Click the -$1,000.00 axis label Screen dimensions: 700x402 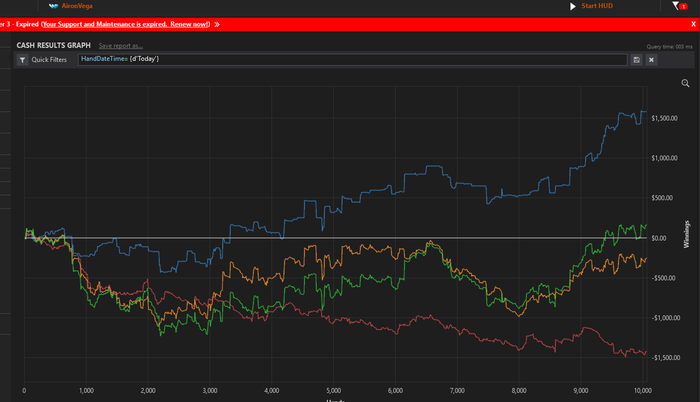pyautogui.click(x=666, y=318)
